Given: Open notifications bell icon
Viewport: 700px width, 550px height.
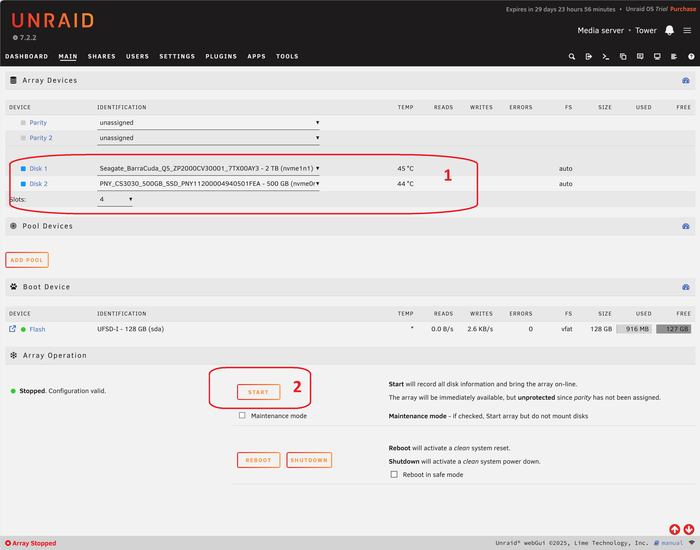Looking at the screenshot, I should 669,30.
